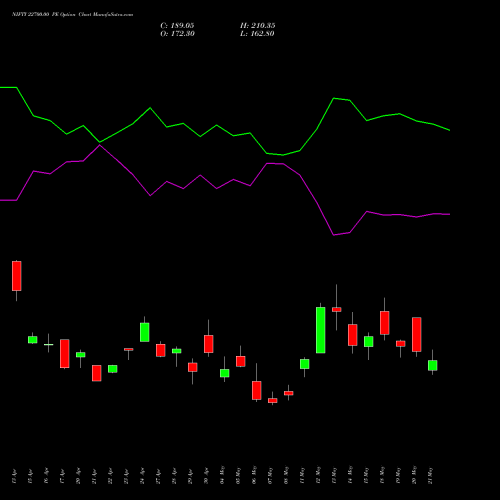The width and height of the screenshot is (500, 500).
Task: Click the red candle above 17 Apr
Action: [65, 354]
